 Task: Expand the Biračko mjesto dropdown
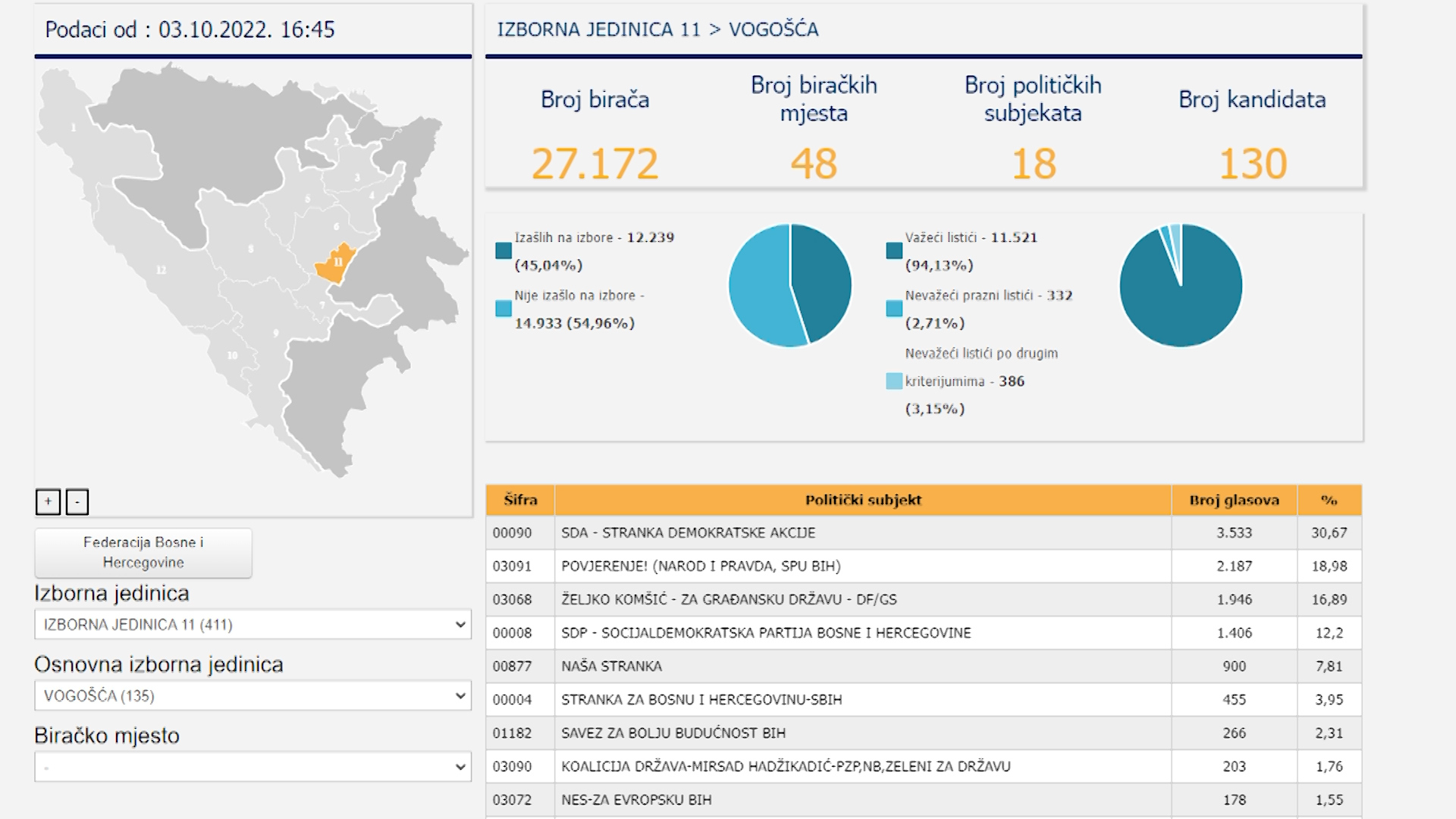[x=253, y=767]
